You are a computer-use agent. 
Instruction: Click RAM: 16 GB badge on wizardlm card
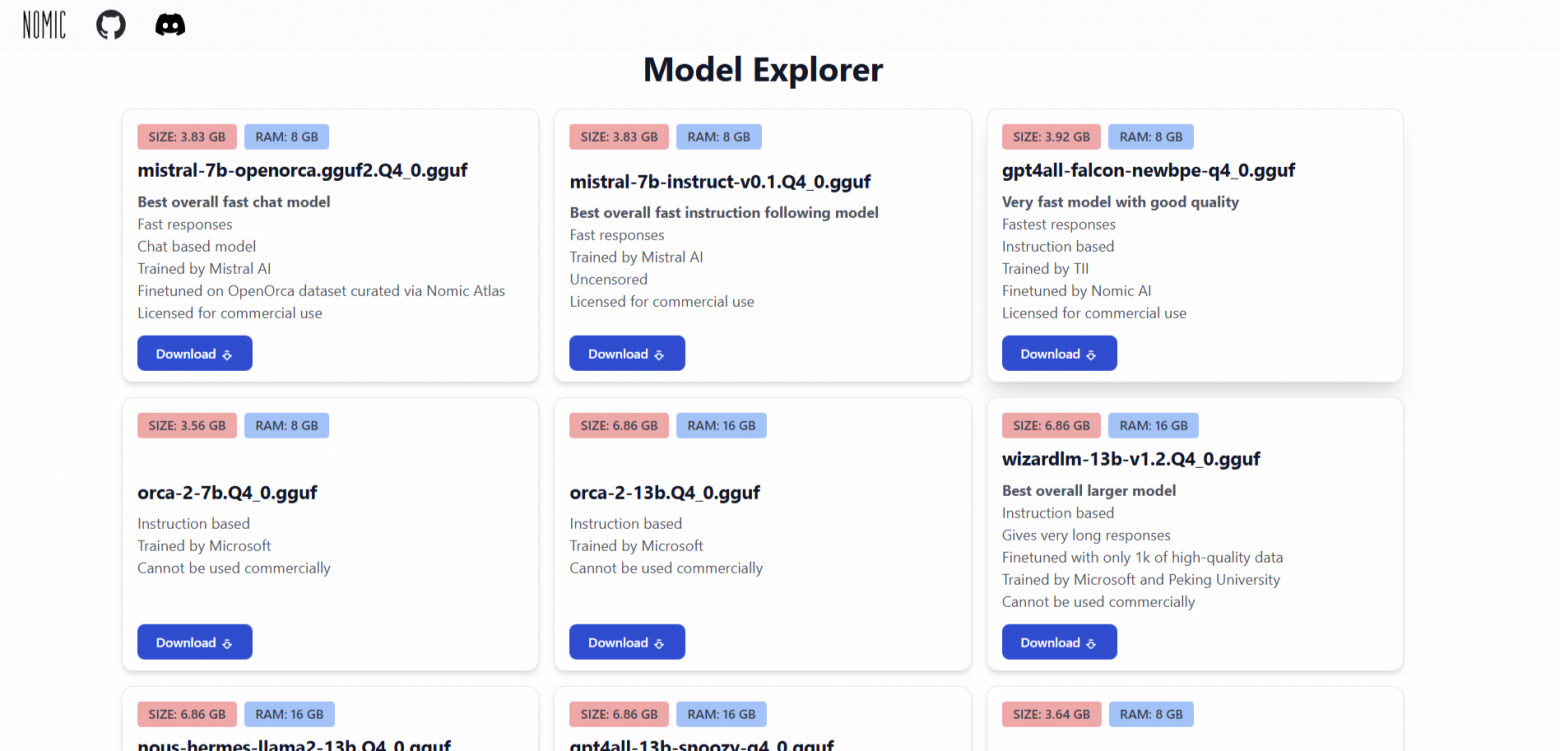tap(1153, 426)
